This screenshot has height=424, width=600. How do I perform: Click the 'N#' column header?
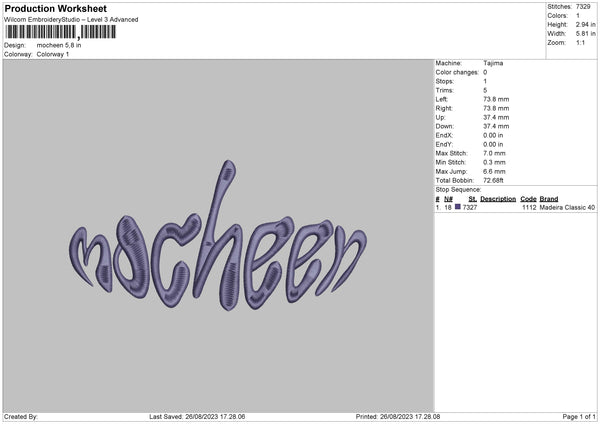(x=448, y=199)
